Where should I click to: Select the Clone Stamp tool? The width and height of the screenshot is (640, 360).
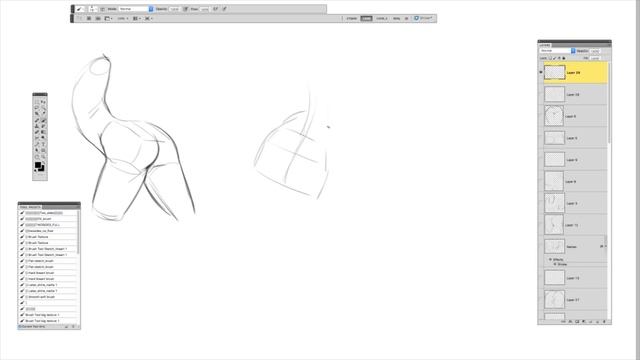[37, 127]
